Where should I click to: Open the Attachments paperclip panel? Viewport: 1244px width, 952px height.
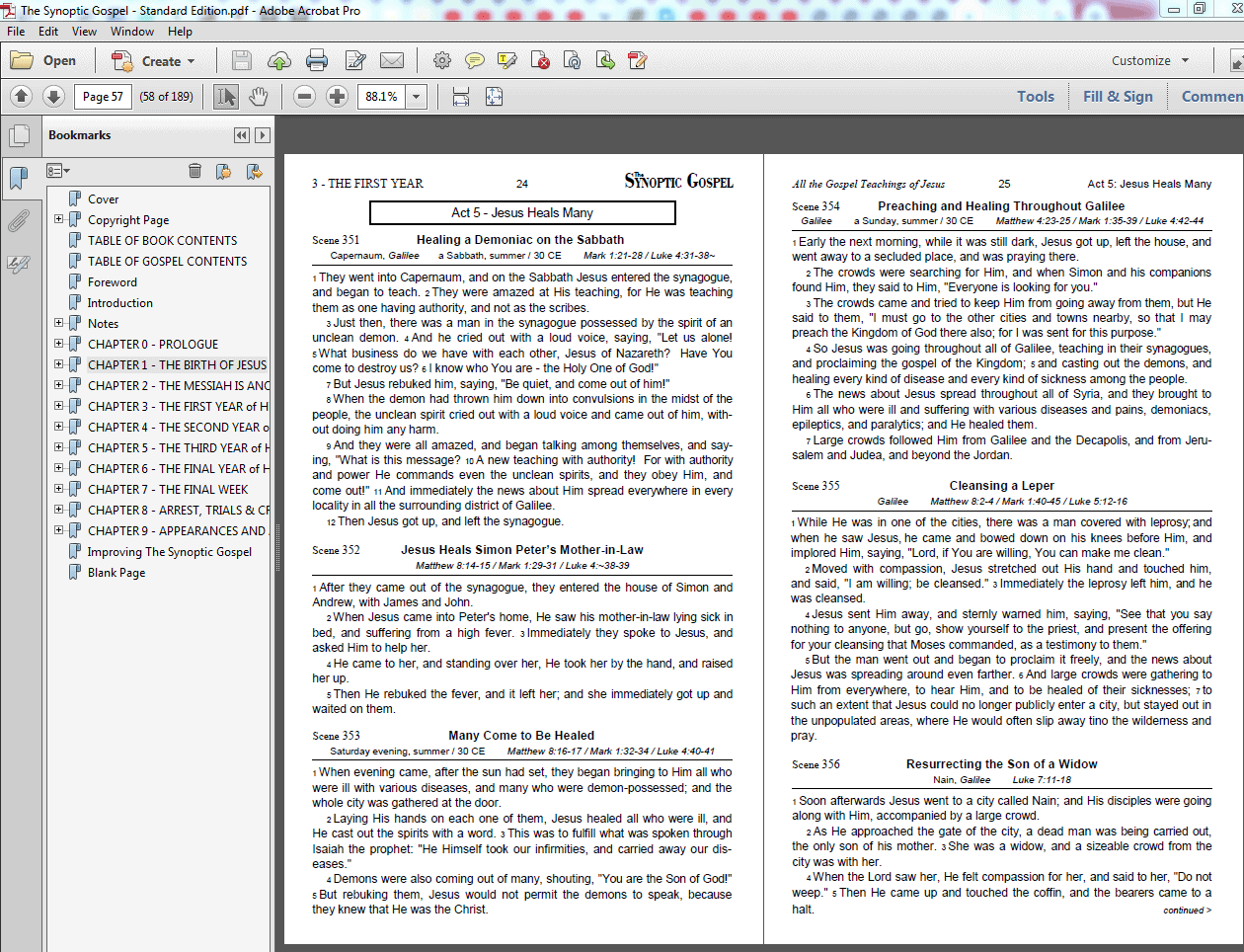[18, 220]
